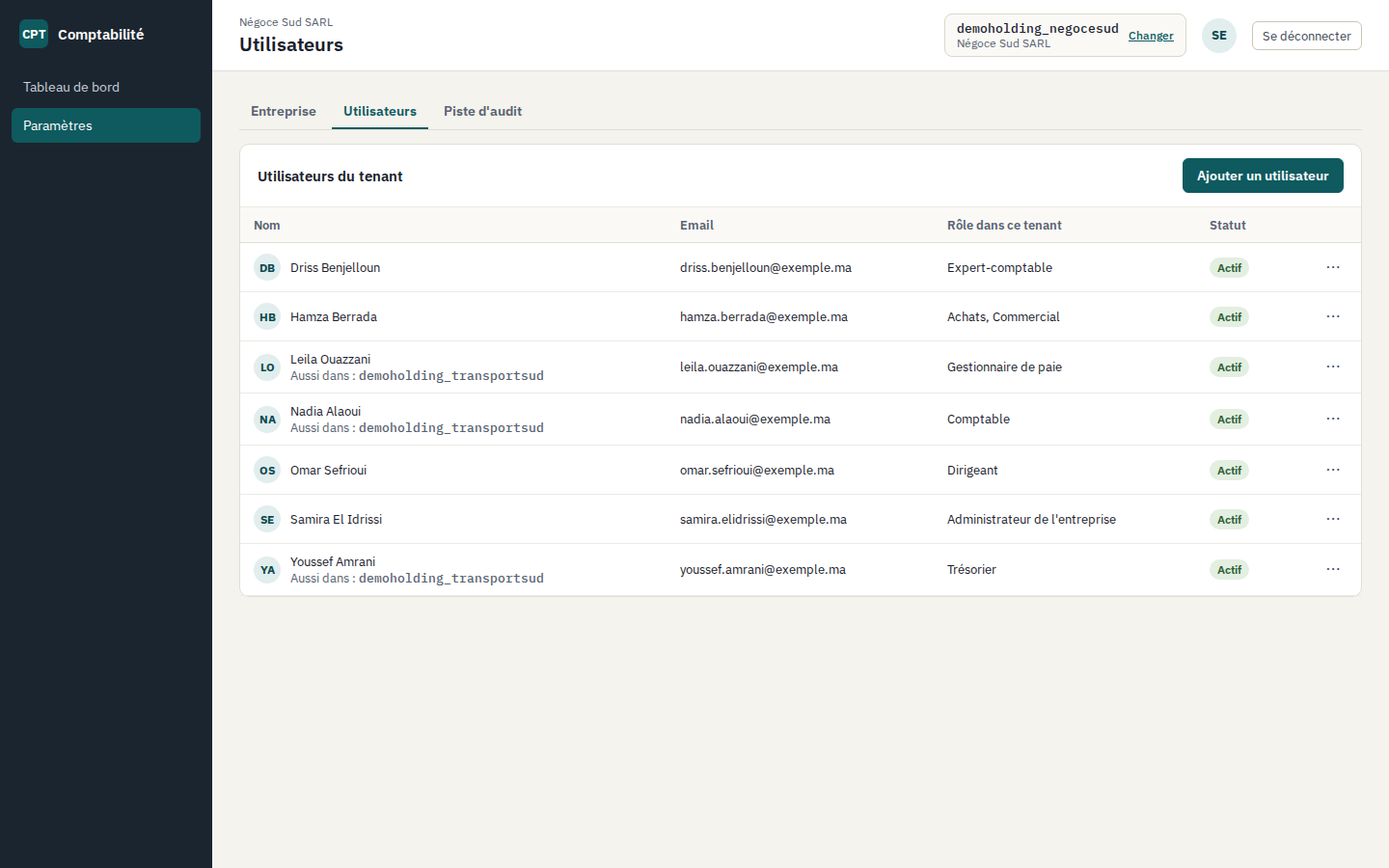Switch to the Entreprise tab
Screen dimensions: 1389x868
tap(284, 111)
